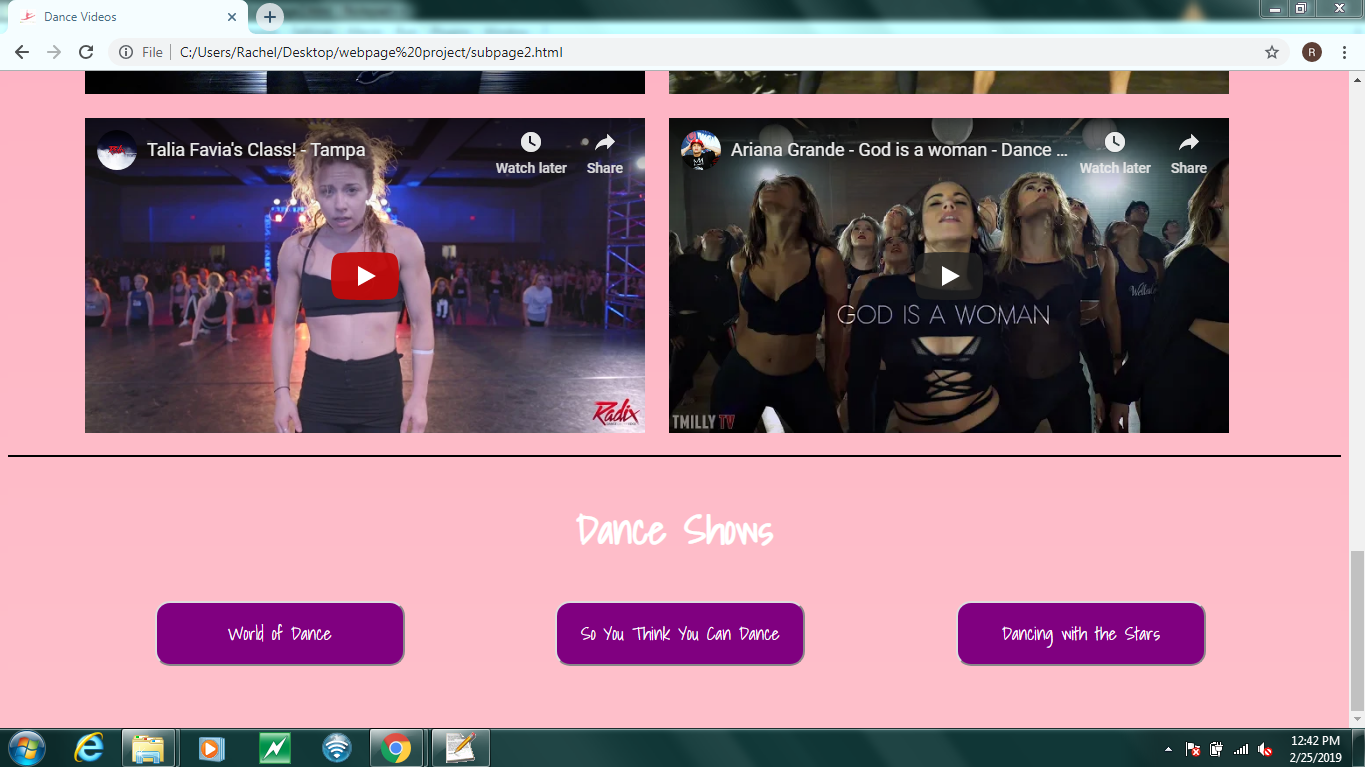Open the power icon in the system tray
Viewport: 1365px width, 767px height.
tap(1216, 749)
